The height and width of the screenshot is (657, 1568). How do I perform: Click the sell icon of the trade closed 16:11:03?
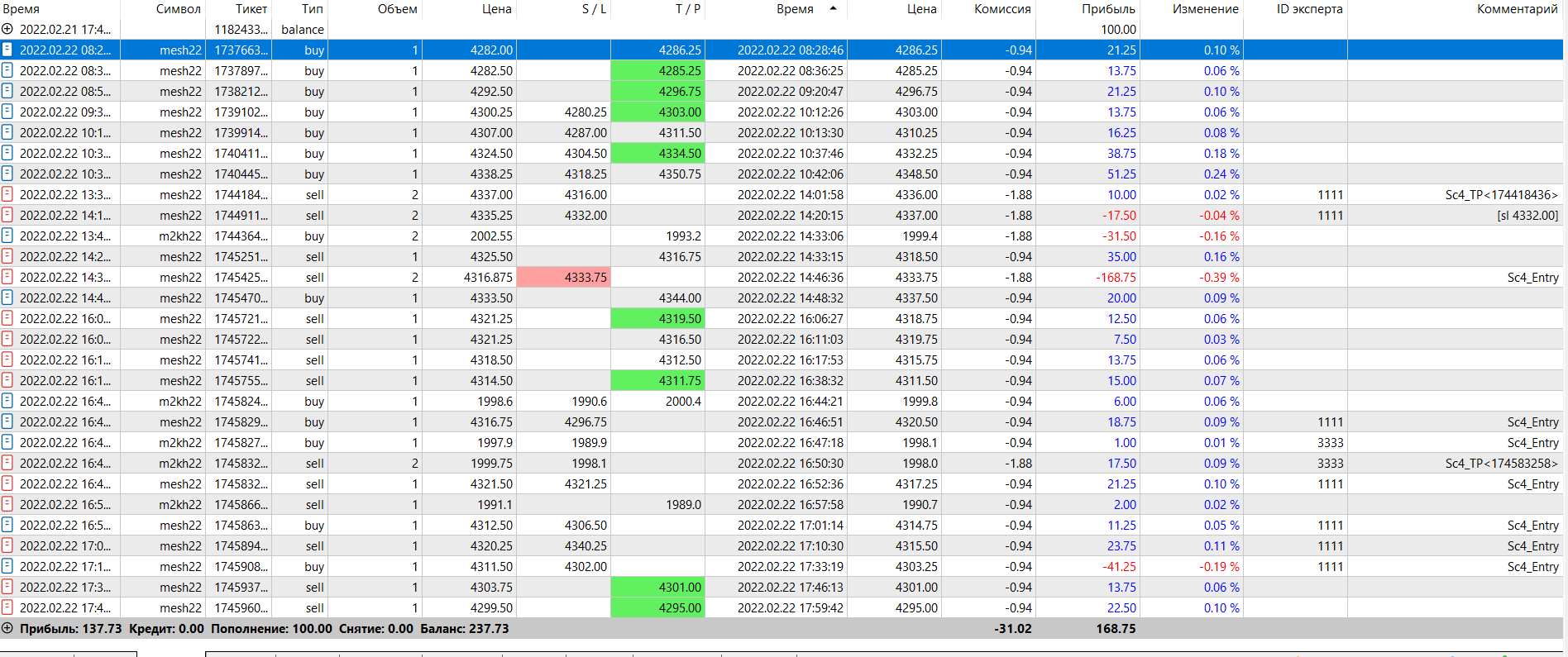pos(7,339)
